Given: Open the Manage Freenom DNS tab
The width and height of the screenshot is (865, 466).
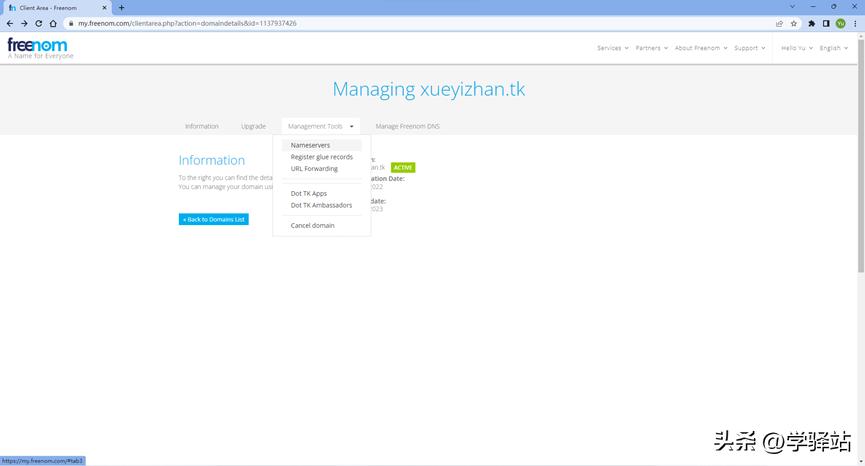Looking at the screenshot, I should coord(407,126).
